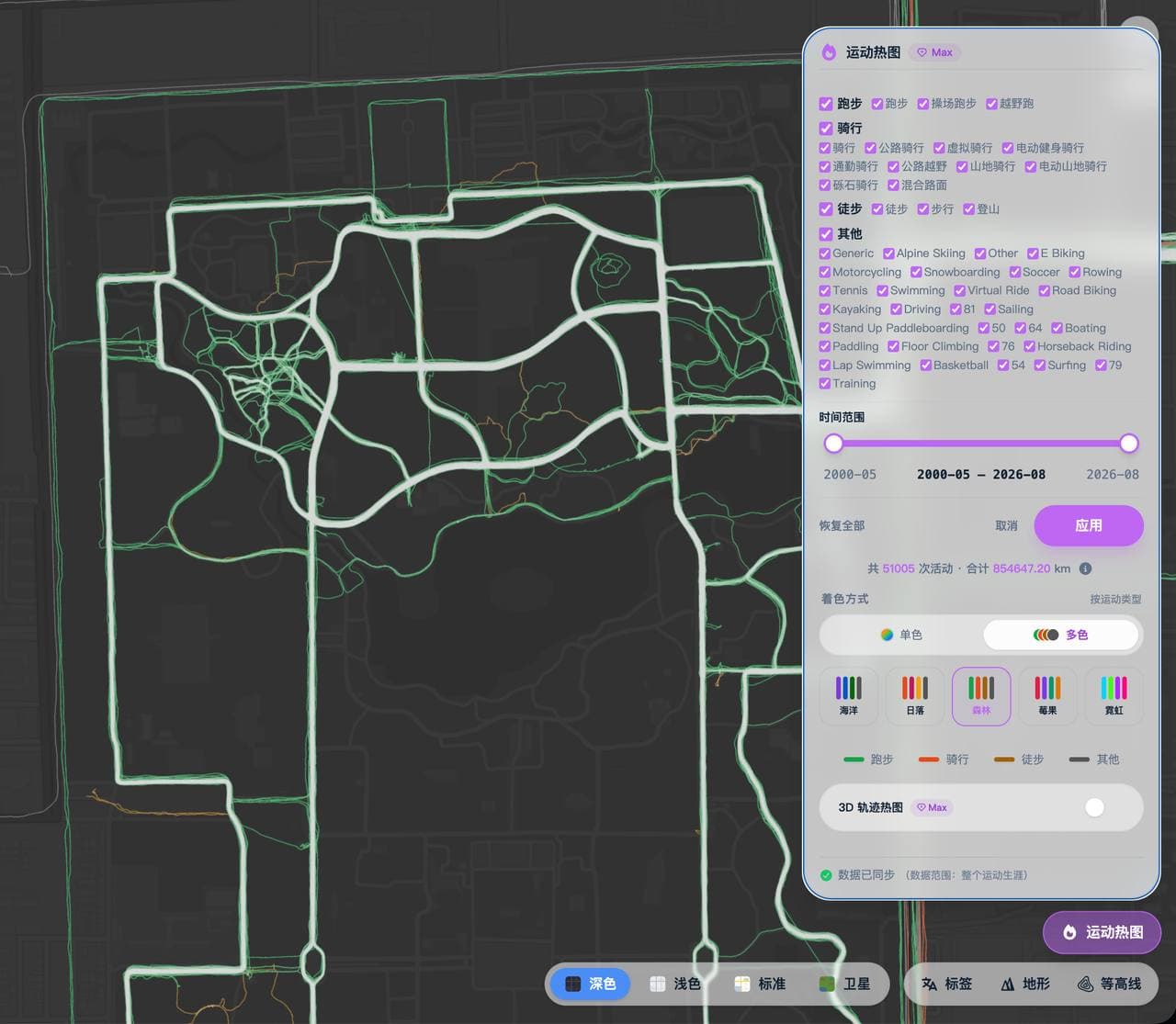Uncheck the main 徒步 category checkbox
The image size is (1176, 1024).
[x=826, y=209]
